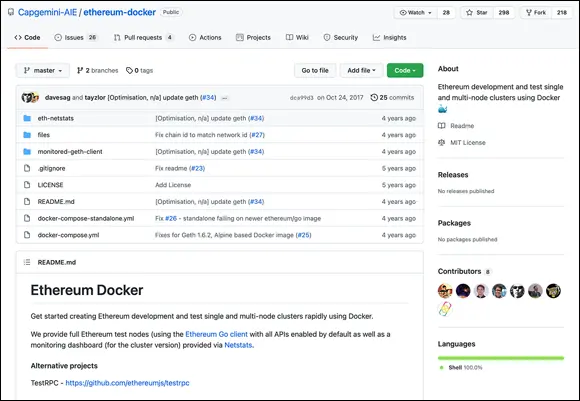Open the first contributor avatar
580x401 pixels.
click(445, 291)
